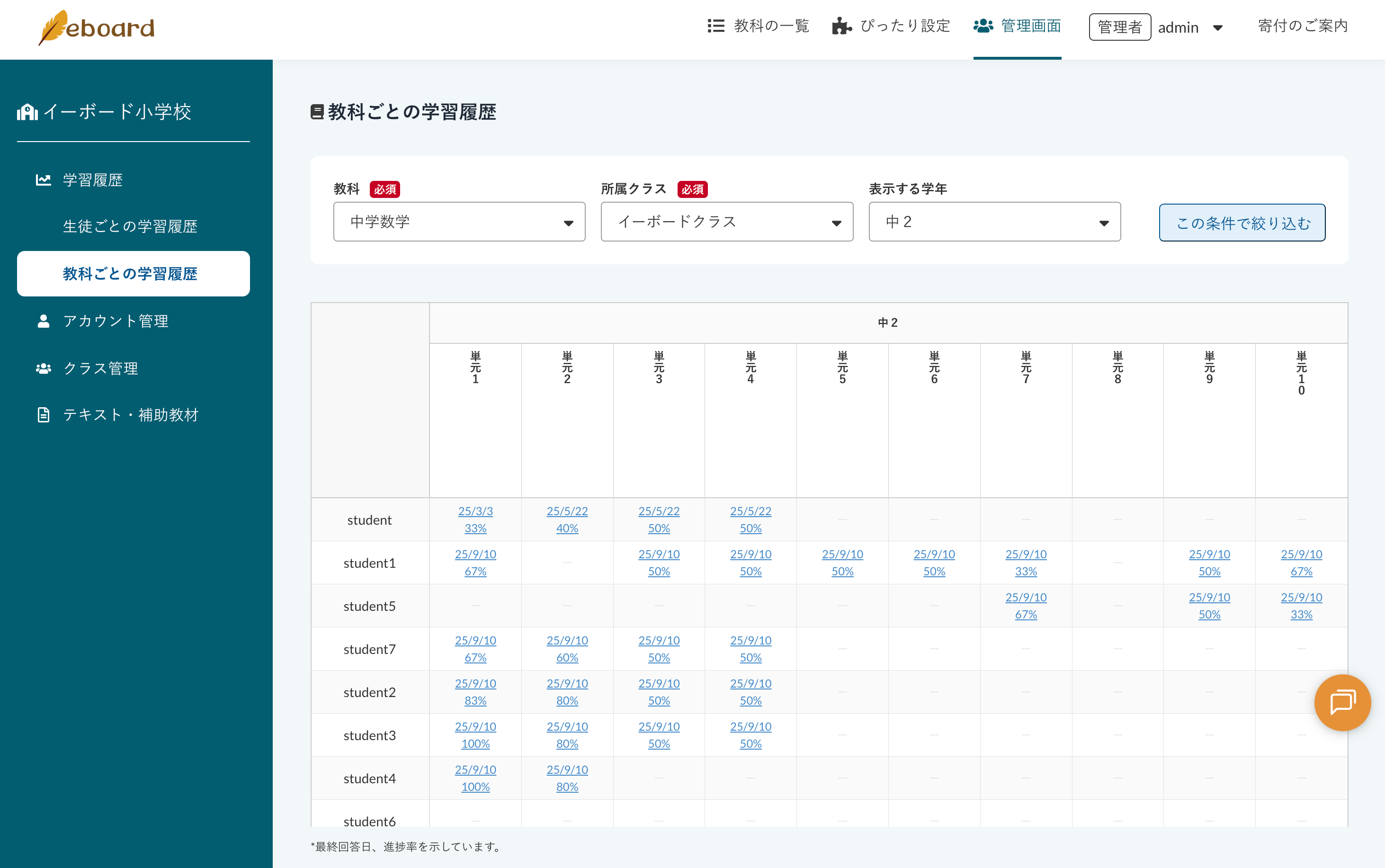The width and height of the screenshot is (1385, 868).
Task: Click the student1 row name
Action: [370, 563]
